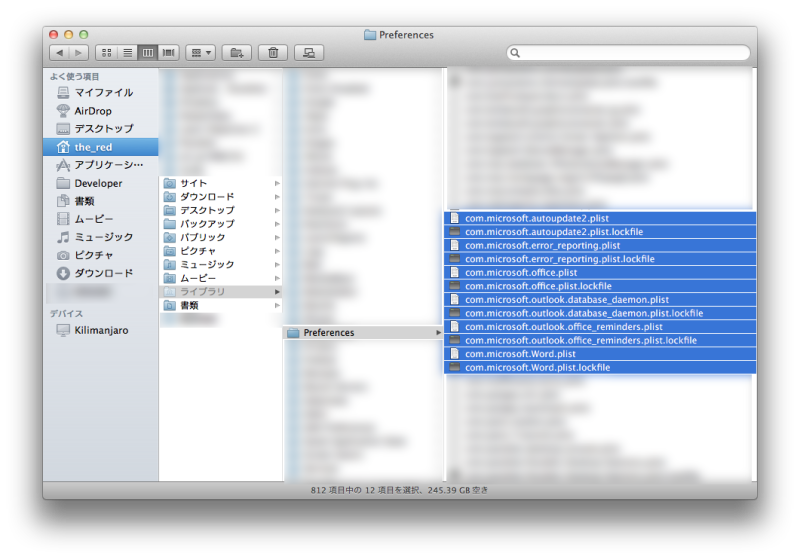Screen dimensions: 800x559
Task: Select the パブリック folder
Action: tap(221, 237)
